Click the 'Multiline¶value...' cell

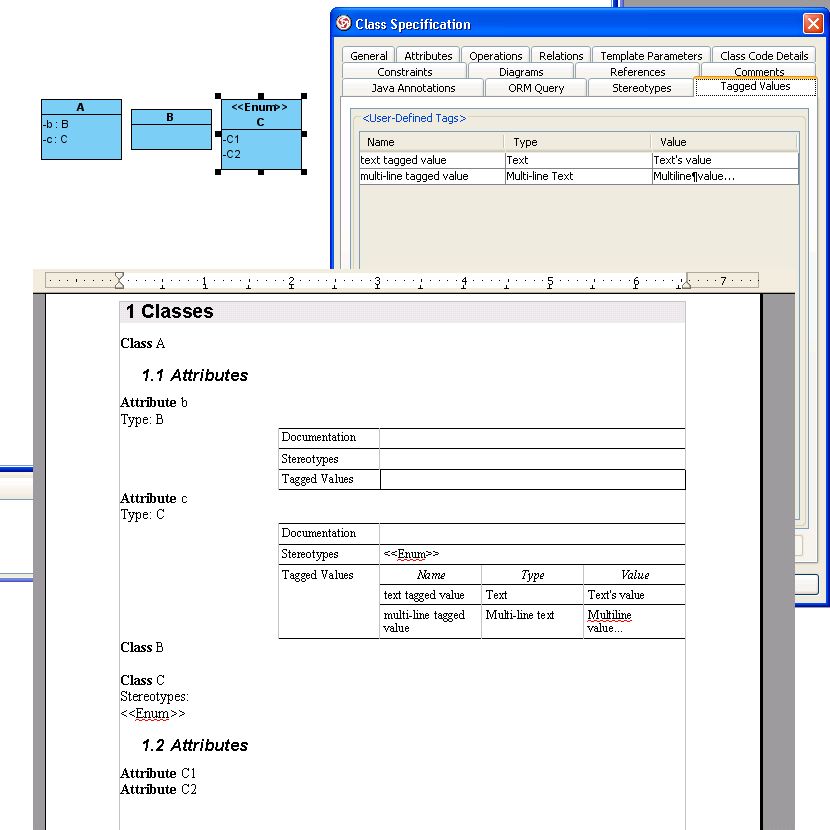pos(725,176)
